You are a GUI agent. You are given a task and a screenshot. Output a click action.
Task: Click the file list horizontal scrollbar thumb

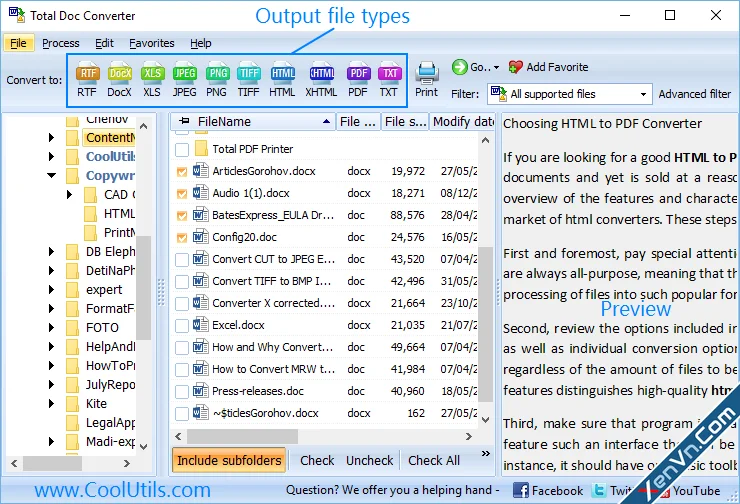click(243, 437)
